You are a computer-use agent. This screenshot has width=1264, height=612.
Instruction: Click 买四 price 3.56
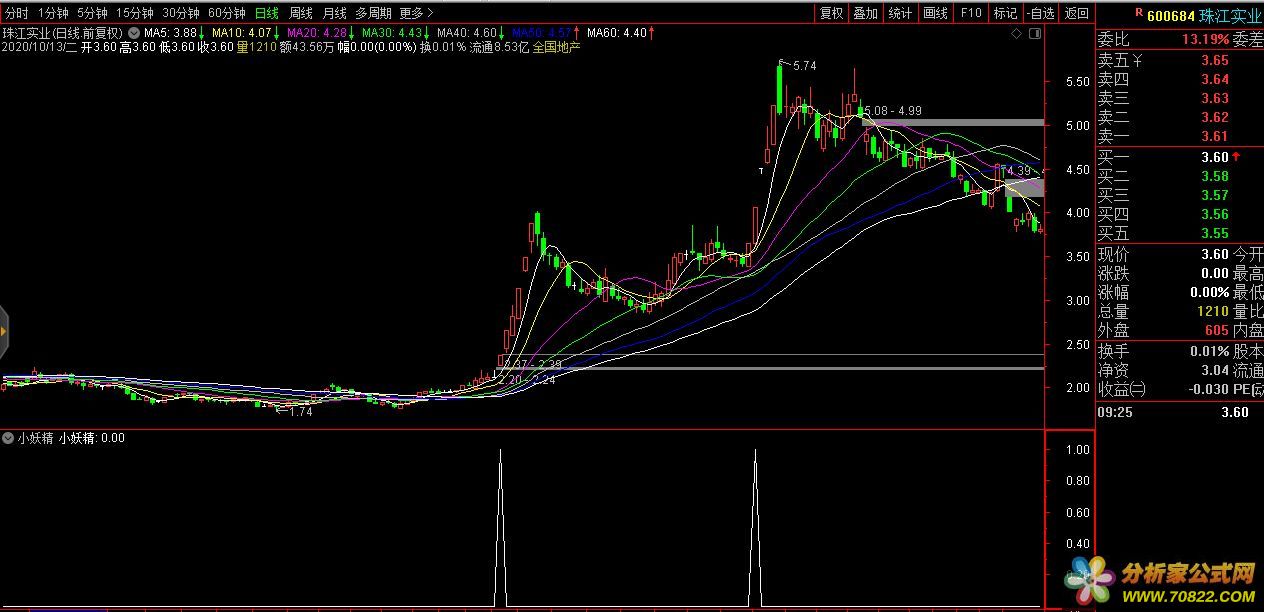pyautogui.click(x=1215, y=214)
